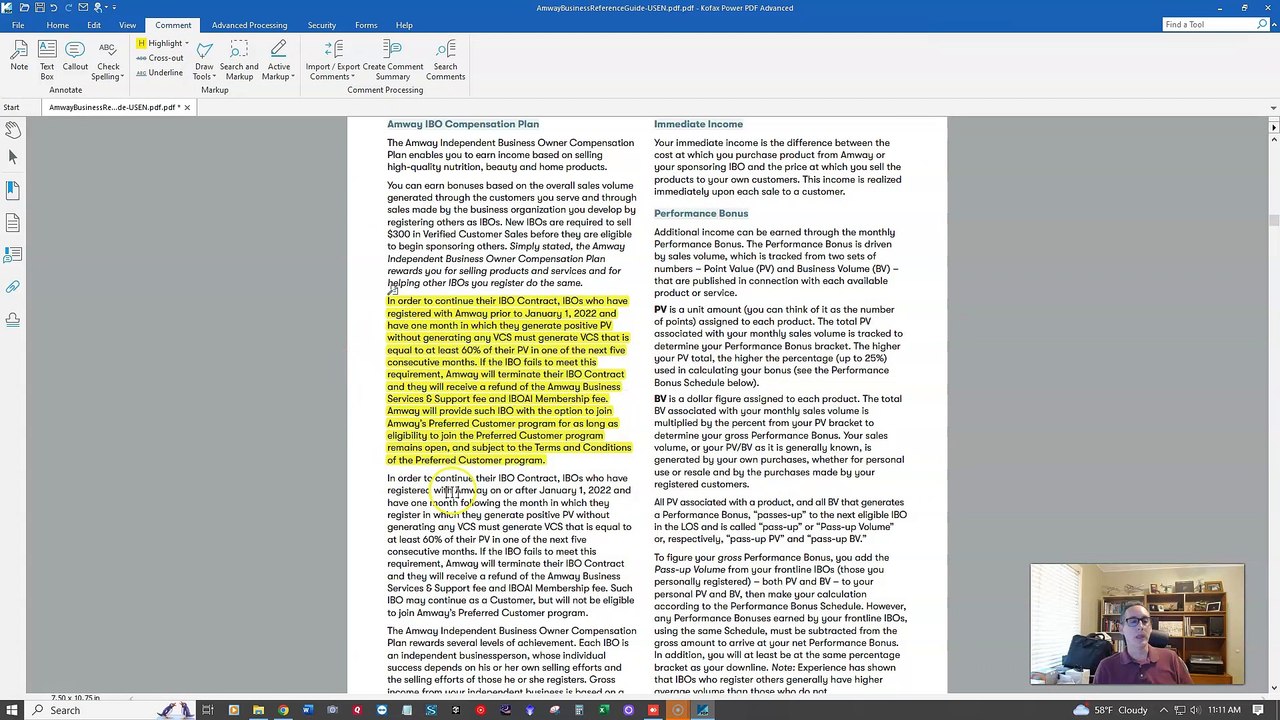This screenshot has width=1280, height=720.
Task: Click the Active Markup pen icon
Action: pos(279,49)
